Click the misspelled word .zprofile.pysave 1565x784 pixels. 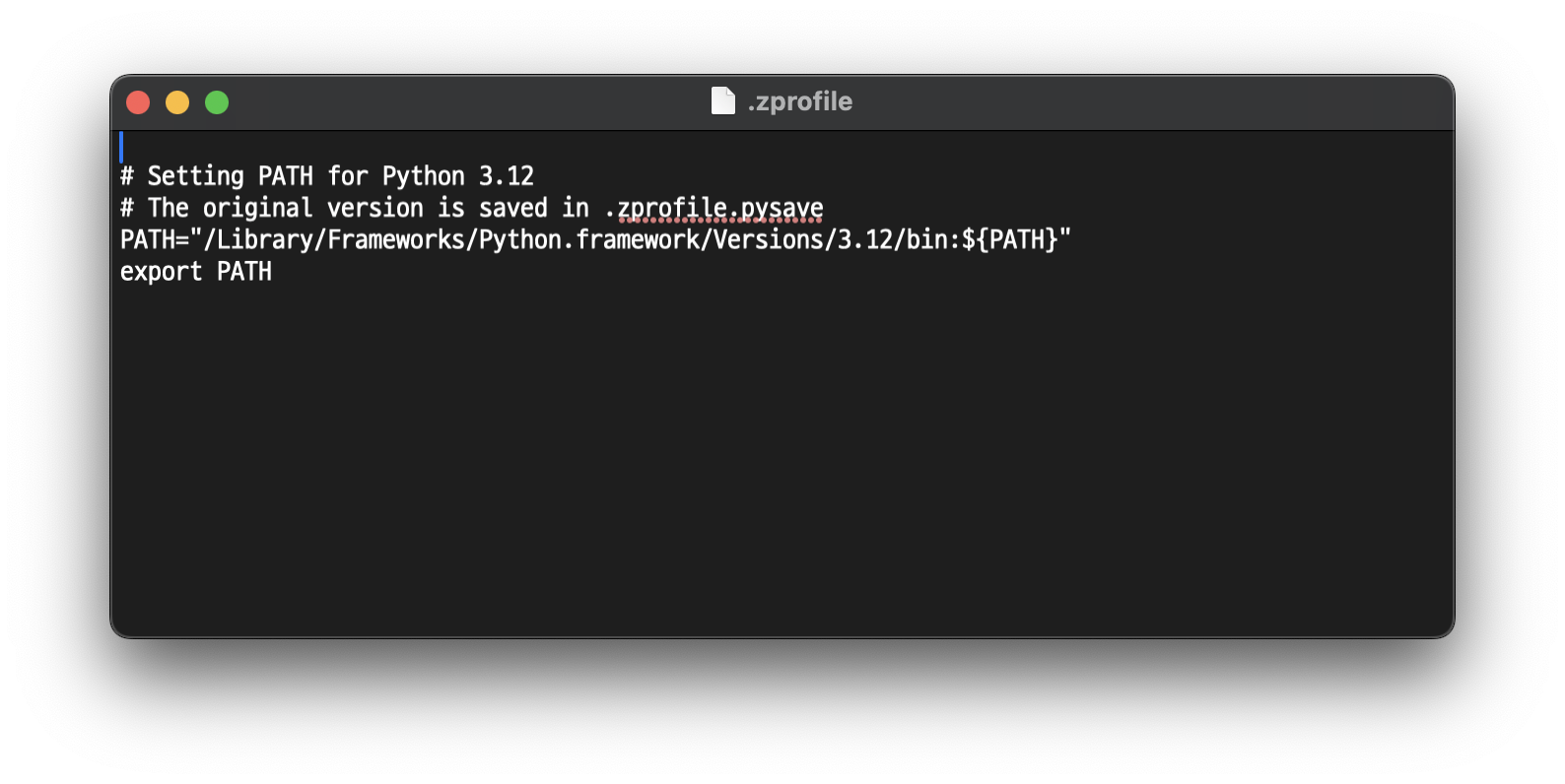714,208
